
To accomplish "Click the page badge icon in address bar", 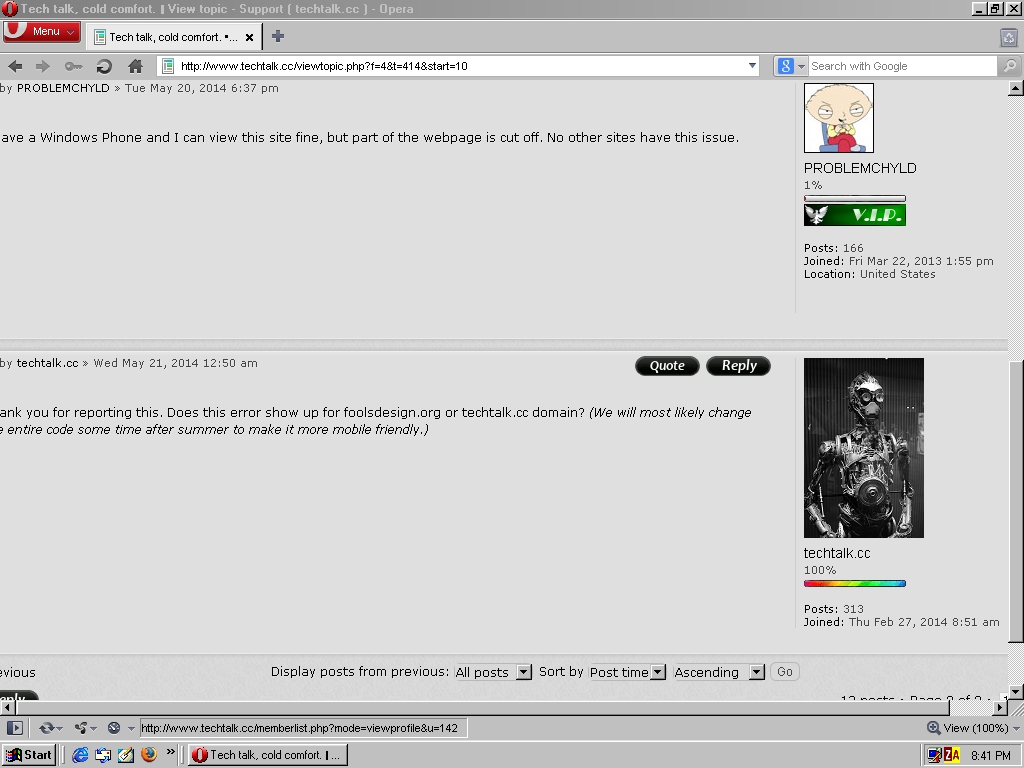I will (168, 66).
